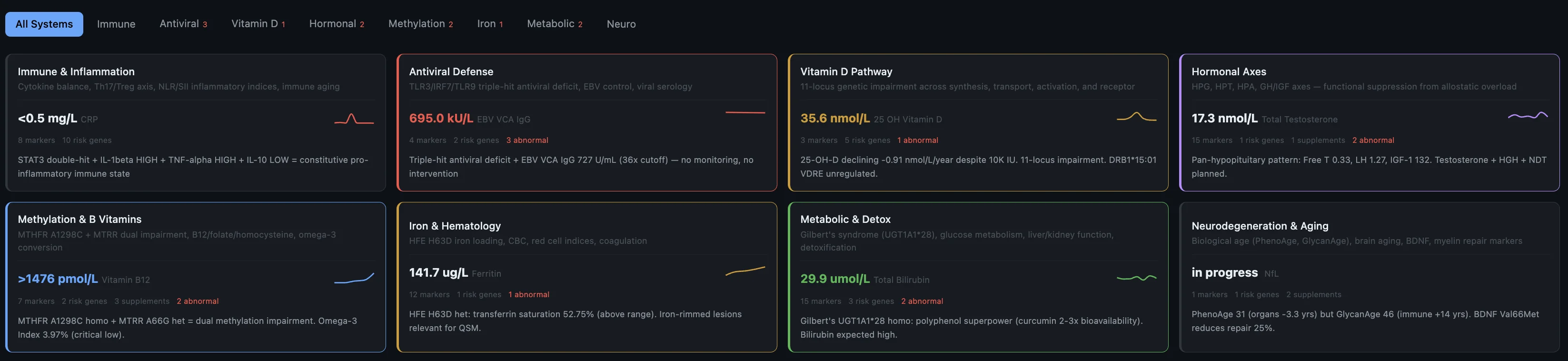Click the 141.7 ug/L Ferritin value
Image resolution: width=1568 pixels, height=361 pixels.
tap(438, 273)
